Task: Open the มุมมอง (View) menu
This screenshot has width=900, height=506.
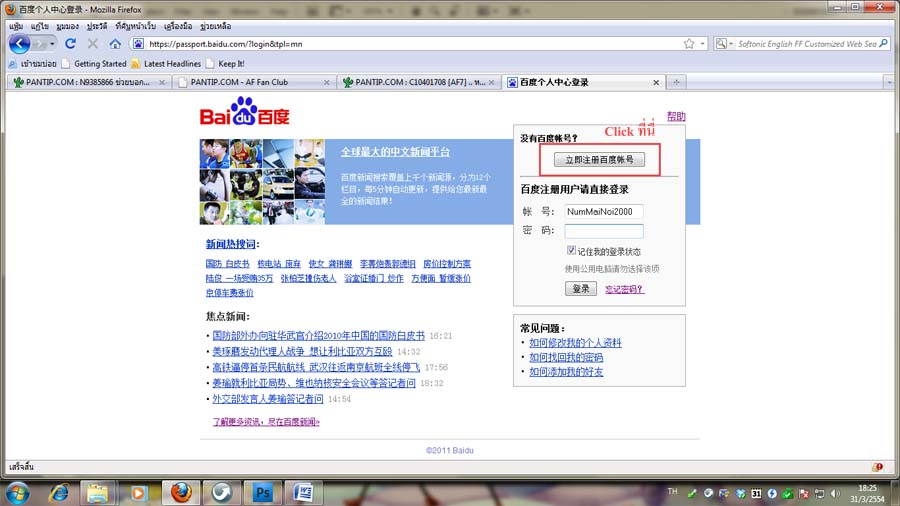Action: (67, 26)
